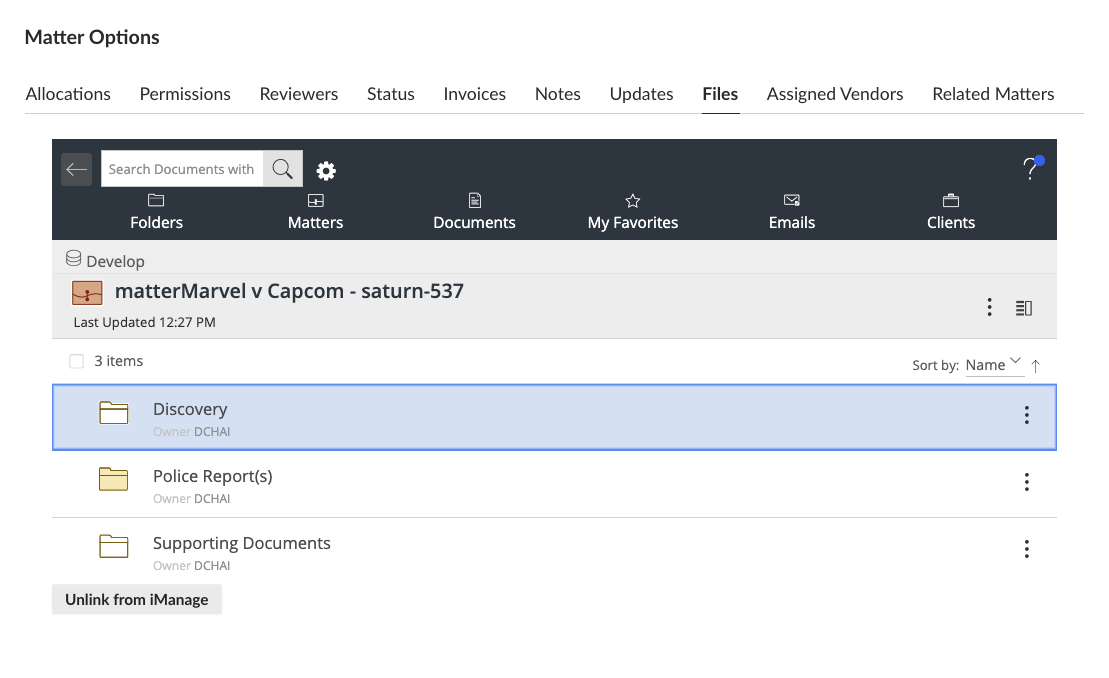Switch to the Reviewers tab
This screenshot has height=678, width=1109.
coord(298,94)
